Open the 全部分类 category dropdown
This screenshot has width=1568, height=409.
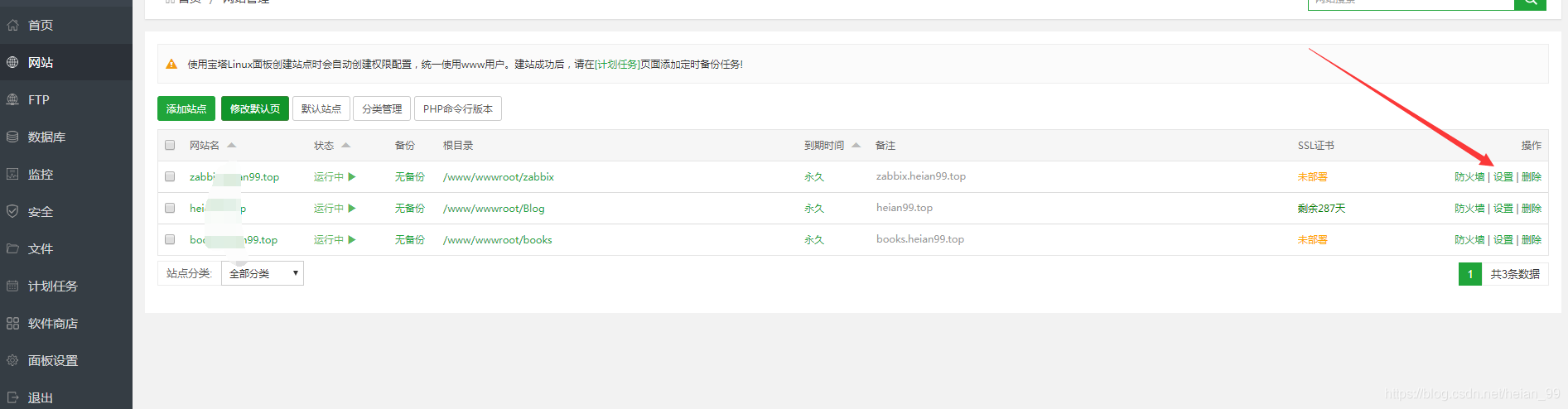click(x=263, y=273)
